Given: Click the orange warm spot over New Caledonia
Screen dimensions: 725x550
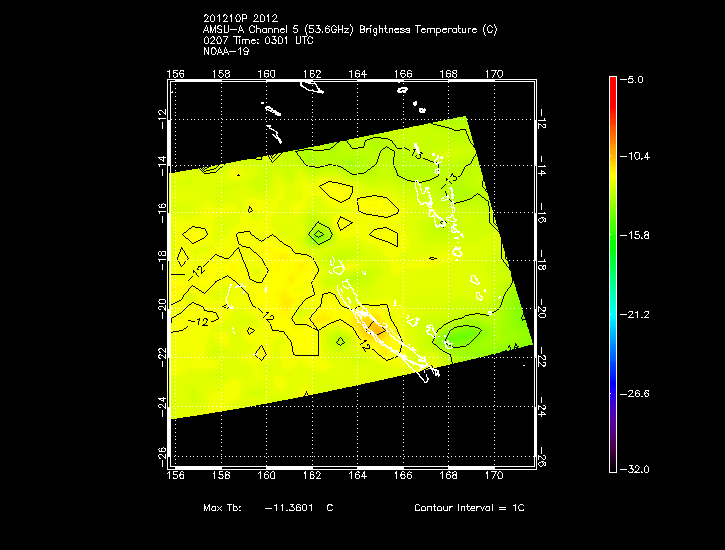Looking at the screenshot, I should click(376, 327).
